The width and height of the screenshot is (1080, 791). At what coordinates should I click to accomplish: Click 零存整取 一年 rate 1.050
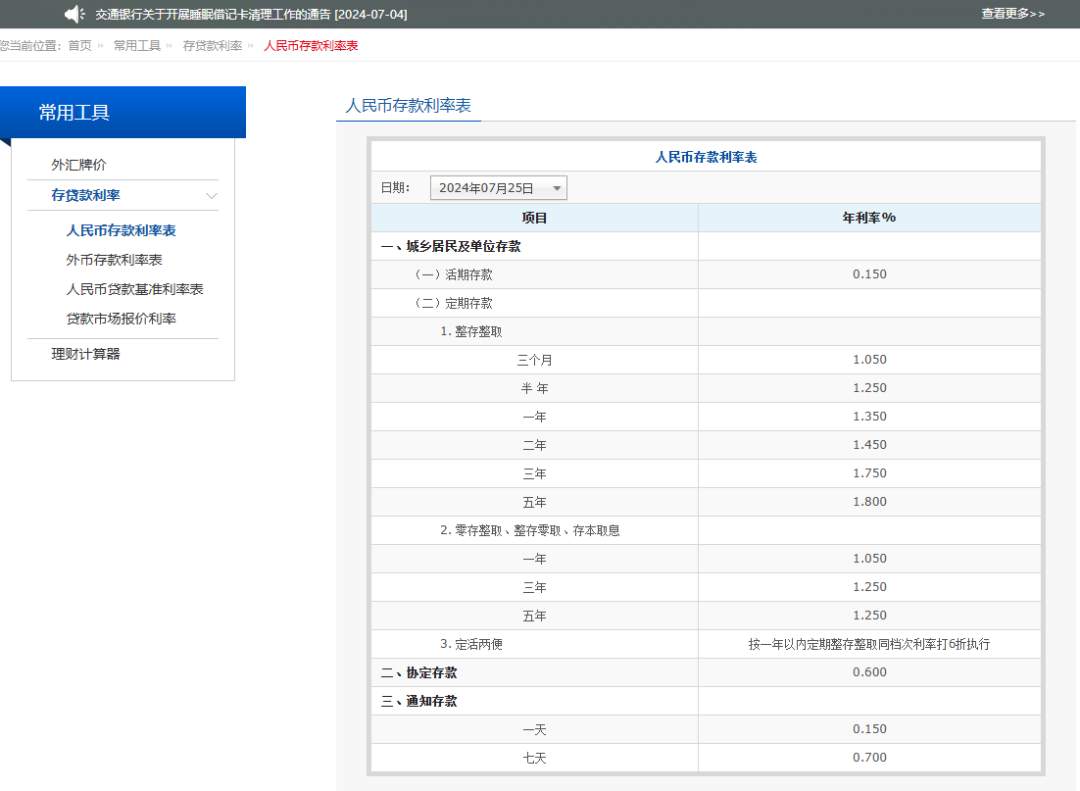870,559
